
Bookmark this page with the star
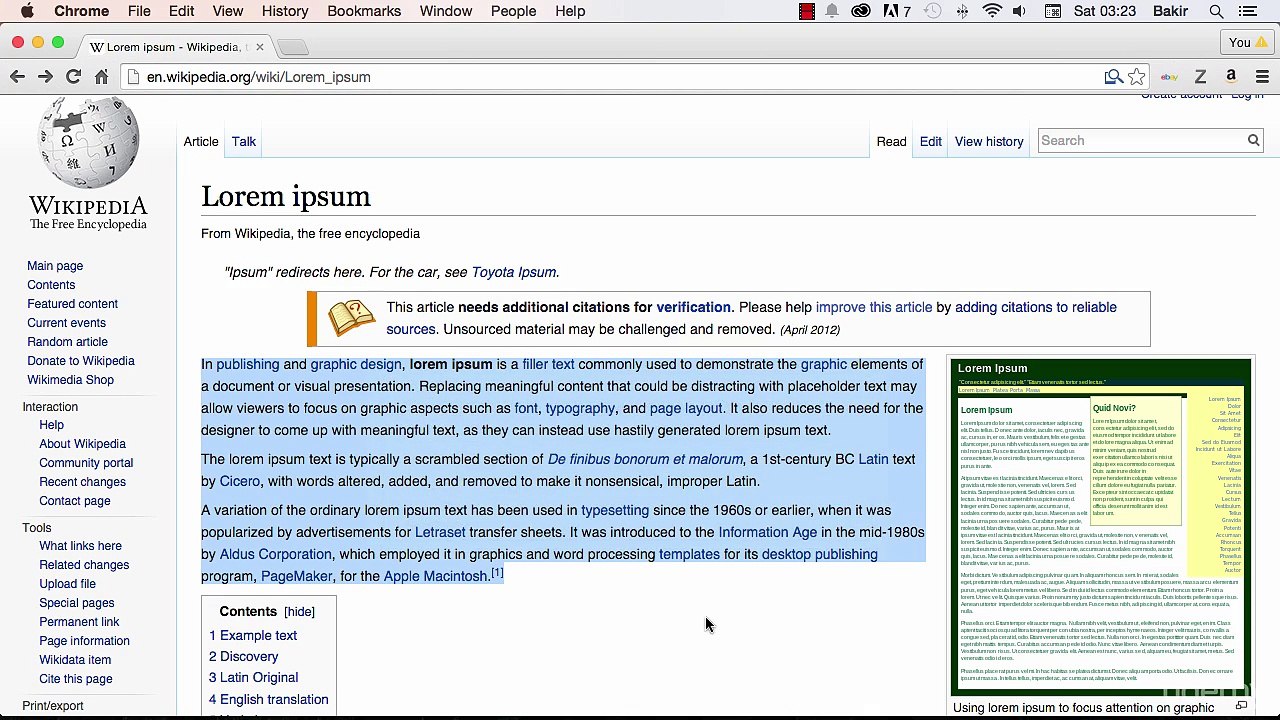coord(1137,77)
